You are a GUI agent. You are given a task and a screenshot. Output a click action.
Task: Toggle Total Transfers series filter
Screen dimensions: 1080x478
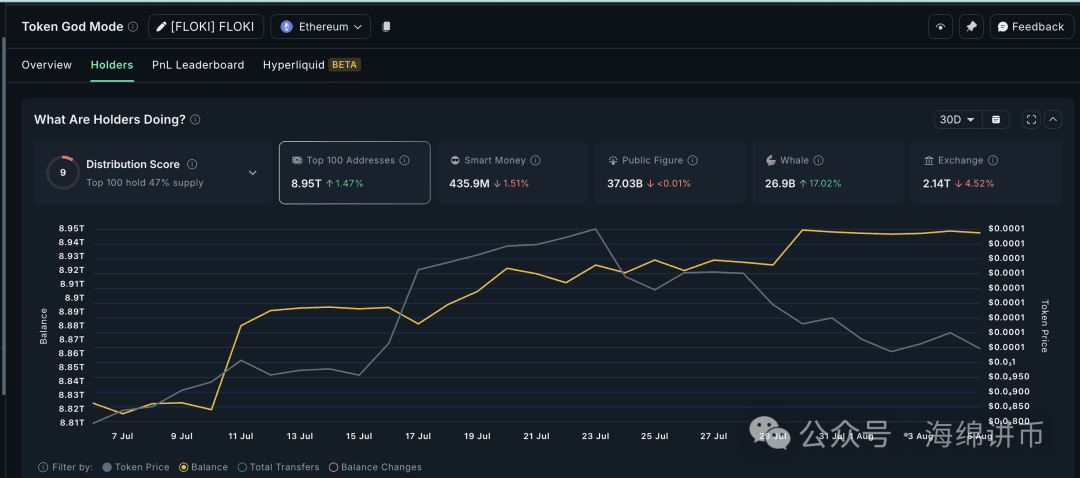coord(278,467)
